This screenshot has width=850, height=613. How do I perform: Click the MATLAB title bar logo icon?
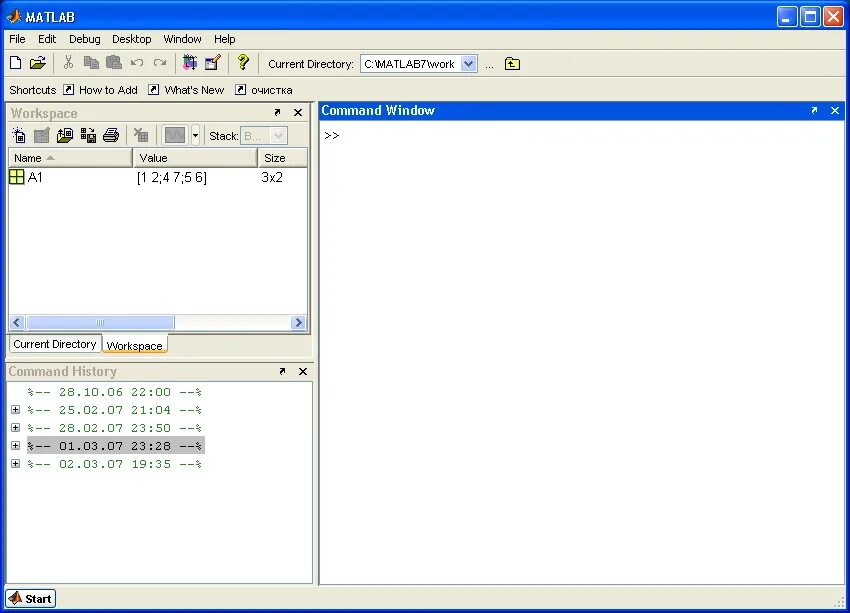pyautogui.click(x=14, y=16)
